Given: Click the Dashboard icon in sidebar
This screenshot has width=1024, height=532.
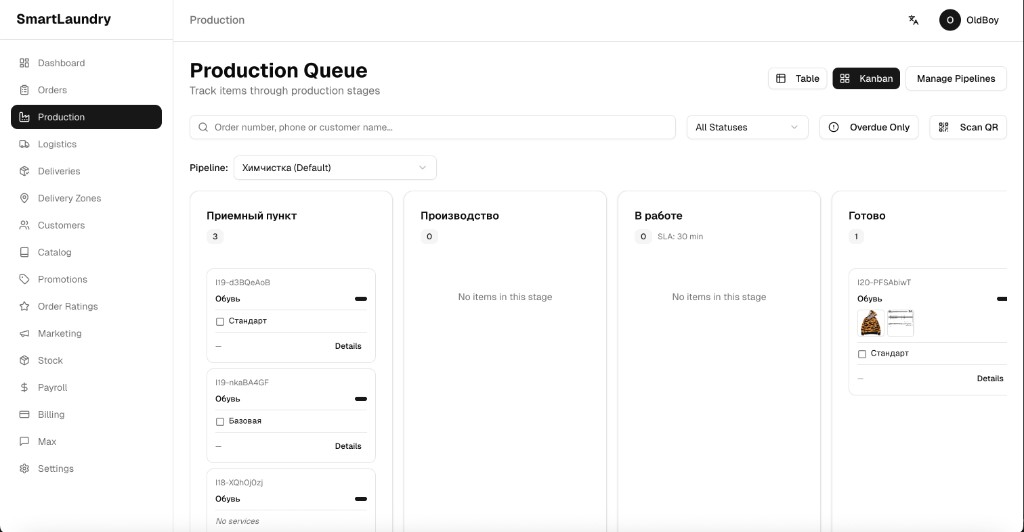Looking at the screenshot, I should point(25,63).
